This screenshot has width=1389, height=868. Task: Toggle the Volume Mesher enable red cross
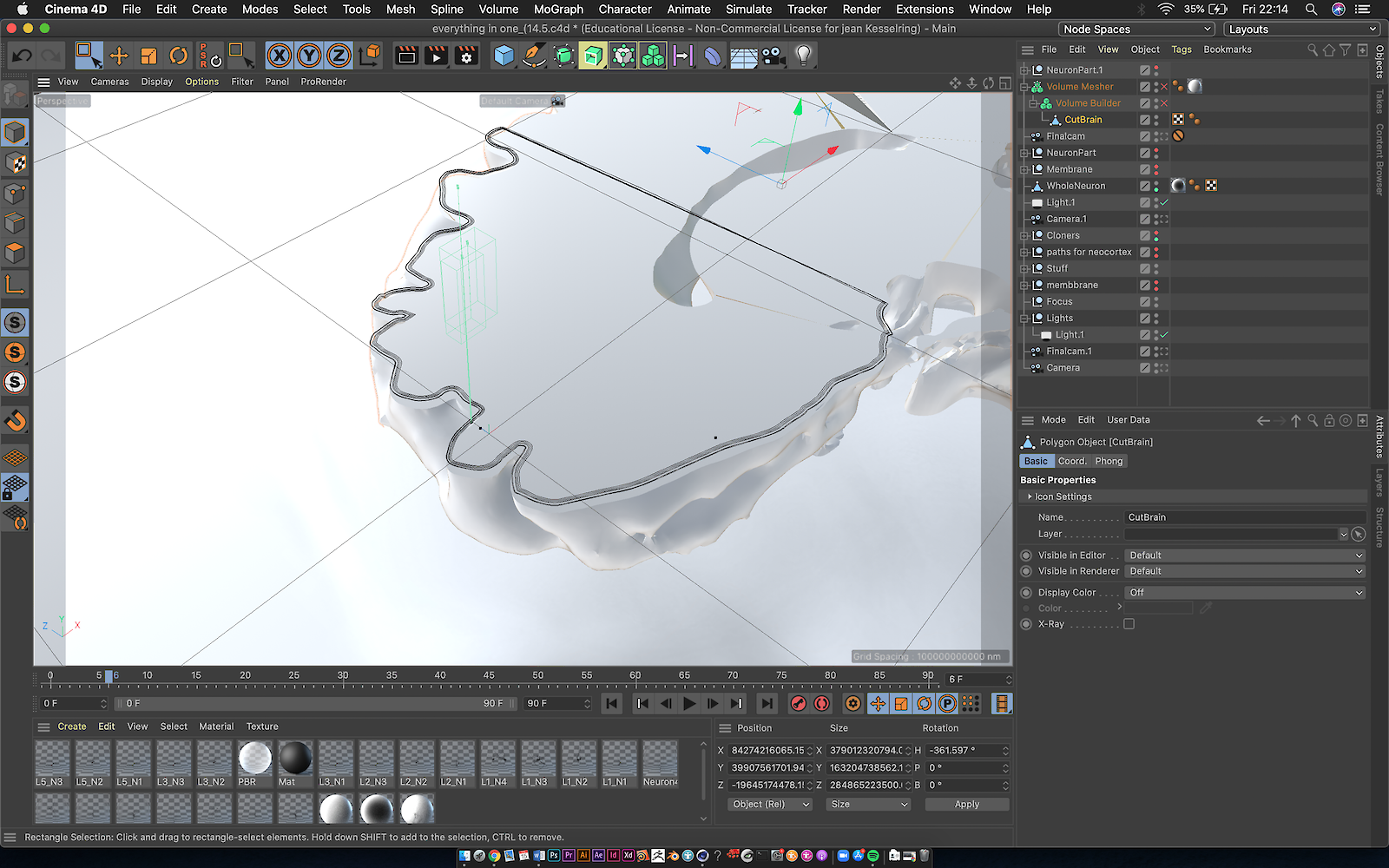[x=1164, y=87]
